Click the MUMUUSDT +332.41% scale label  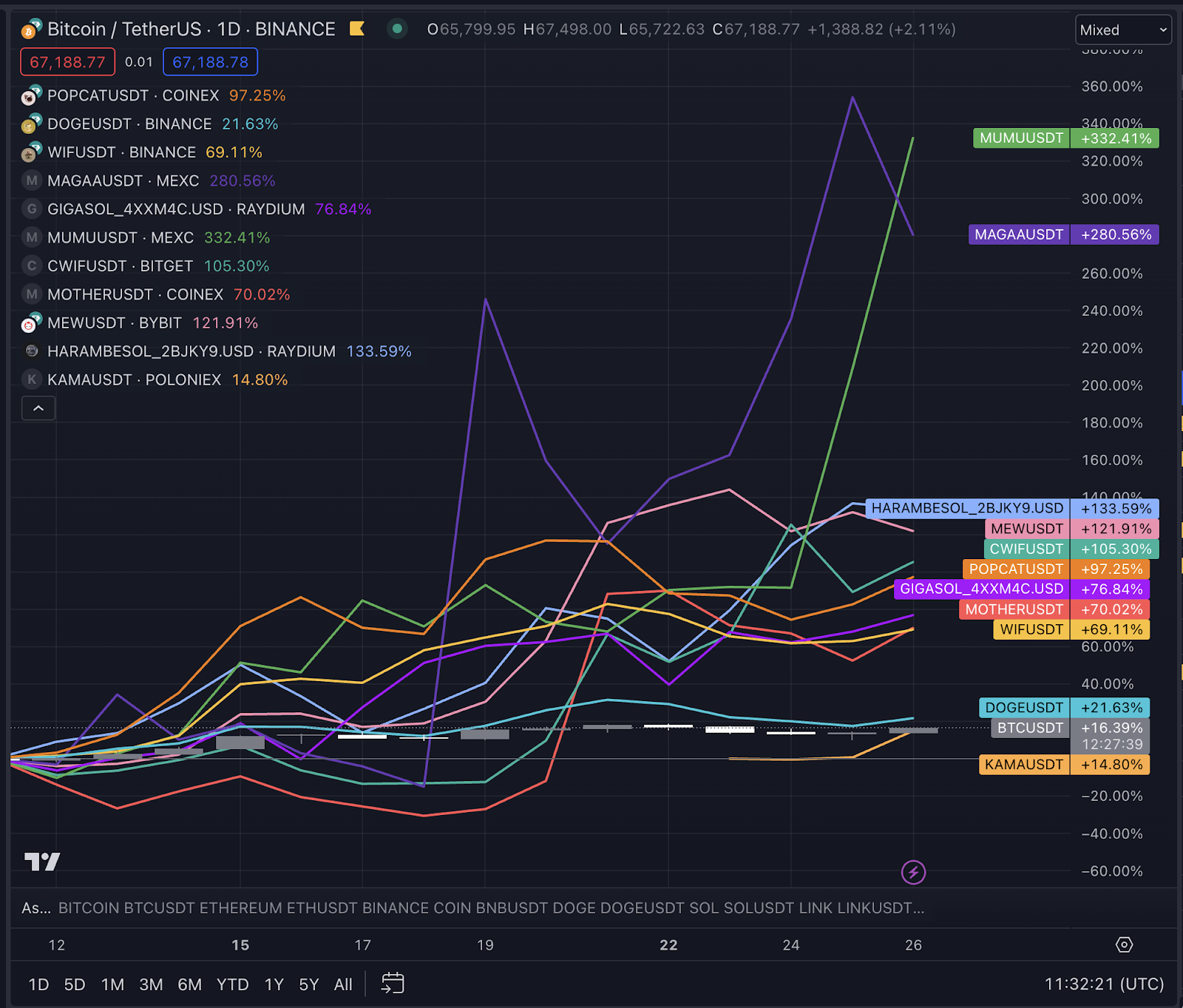[x=1066, y=138]
